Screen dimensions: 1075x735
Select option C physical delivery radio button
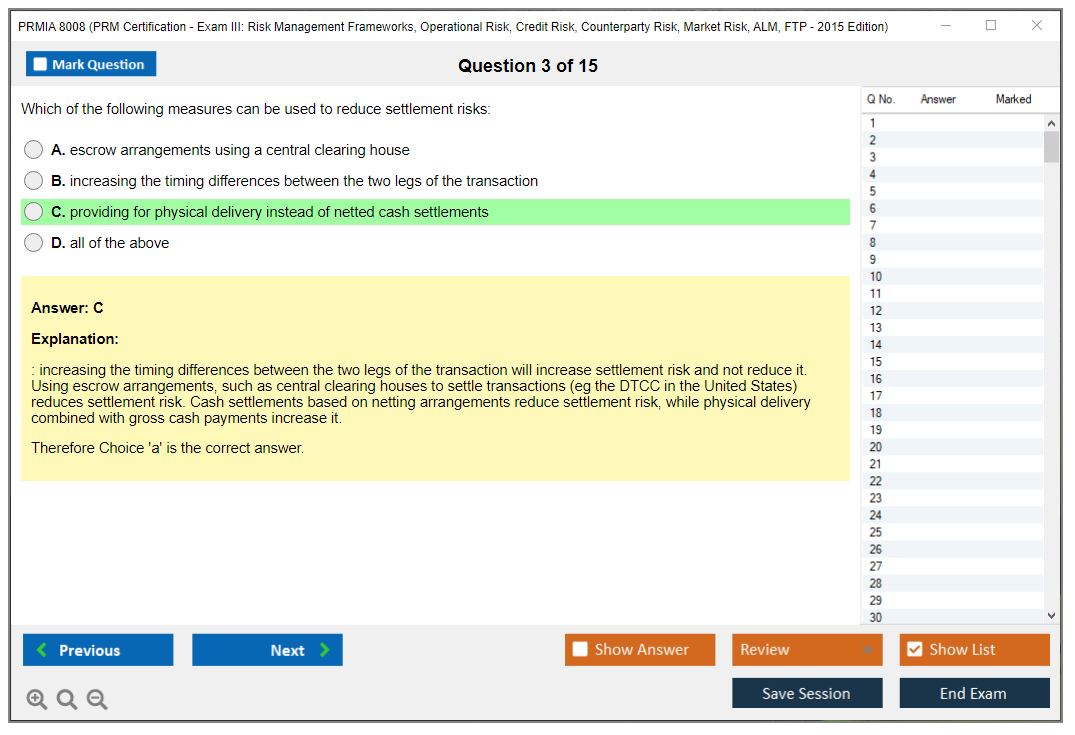[34, 212]
